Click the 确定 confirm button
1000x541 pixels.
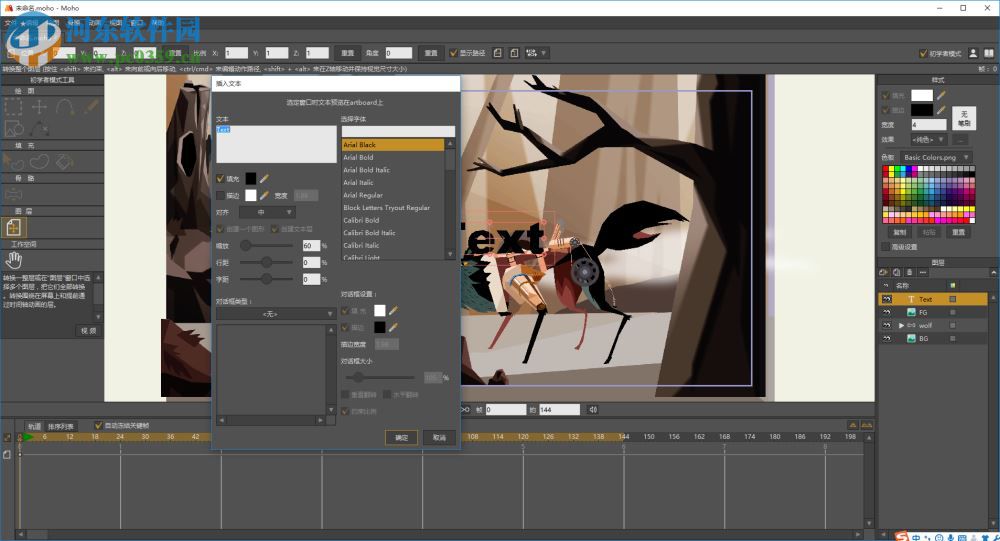point(401,437)
